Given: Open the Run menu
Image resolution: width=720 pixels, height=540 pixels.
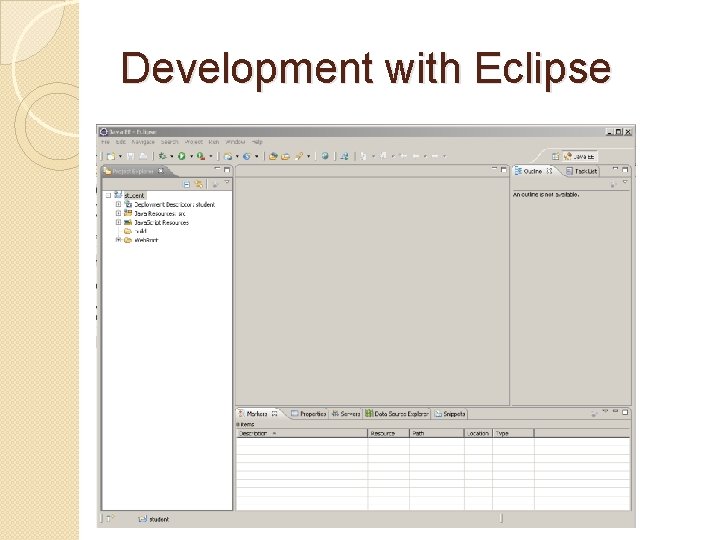Looking at the screenshot, I should pyautogui.click(x=214, y=142).
